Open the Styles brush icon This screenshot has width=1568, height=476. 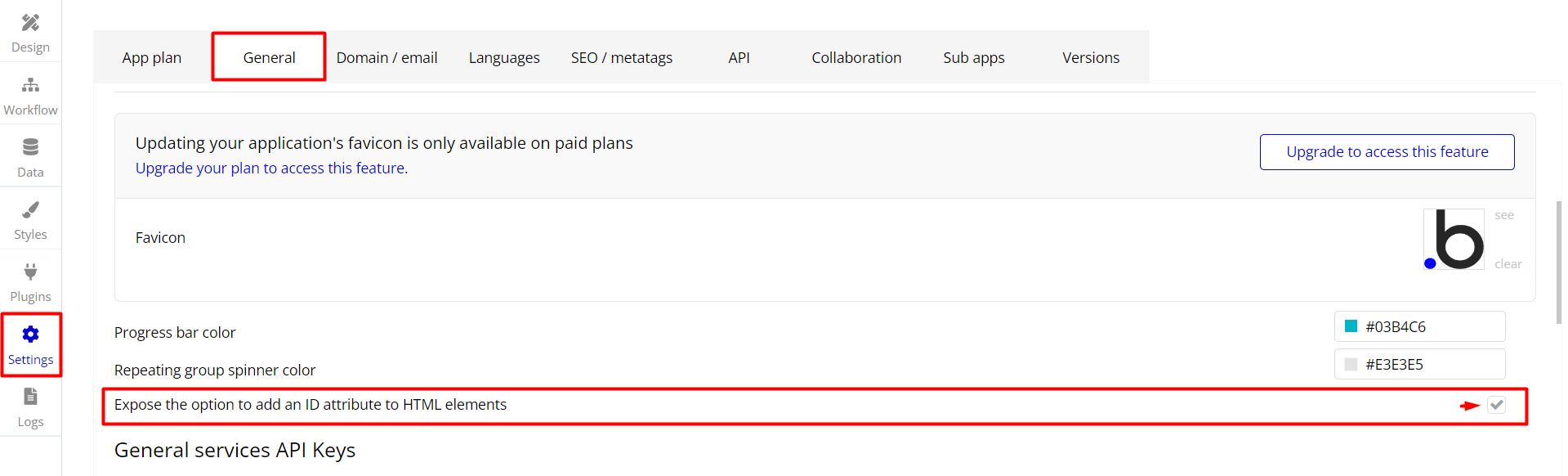[30, 210]
